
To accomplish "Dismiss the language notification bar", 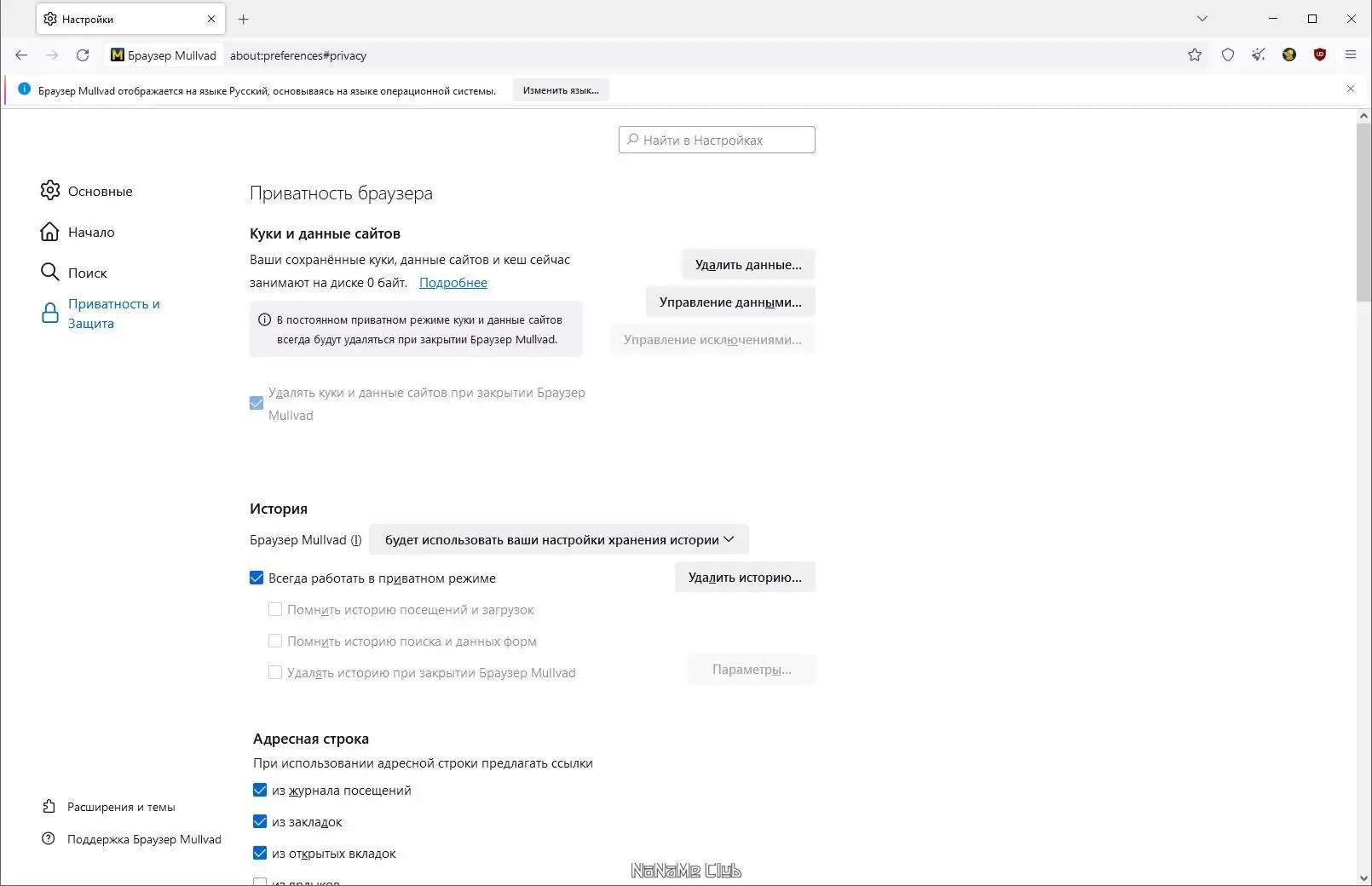I will tap(1351, 89).
